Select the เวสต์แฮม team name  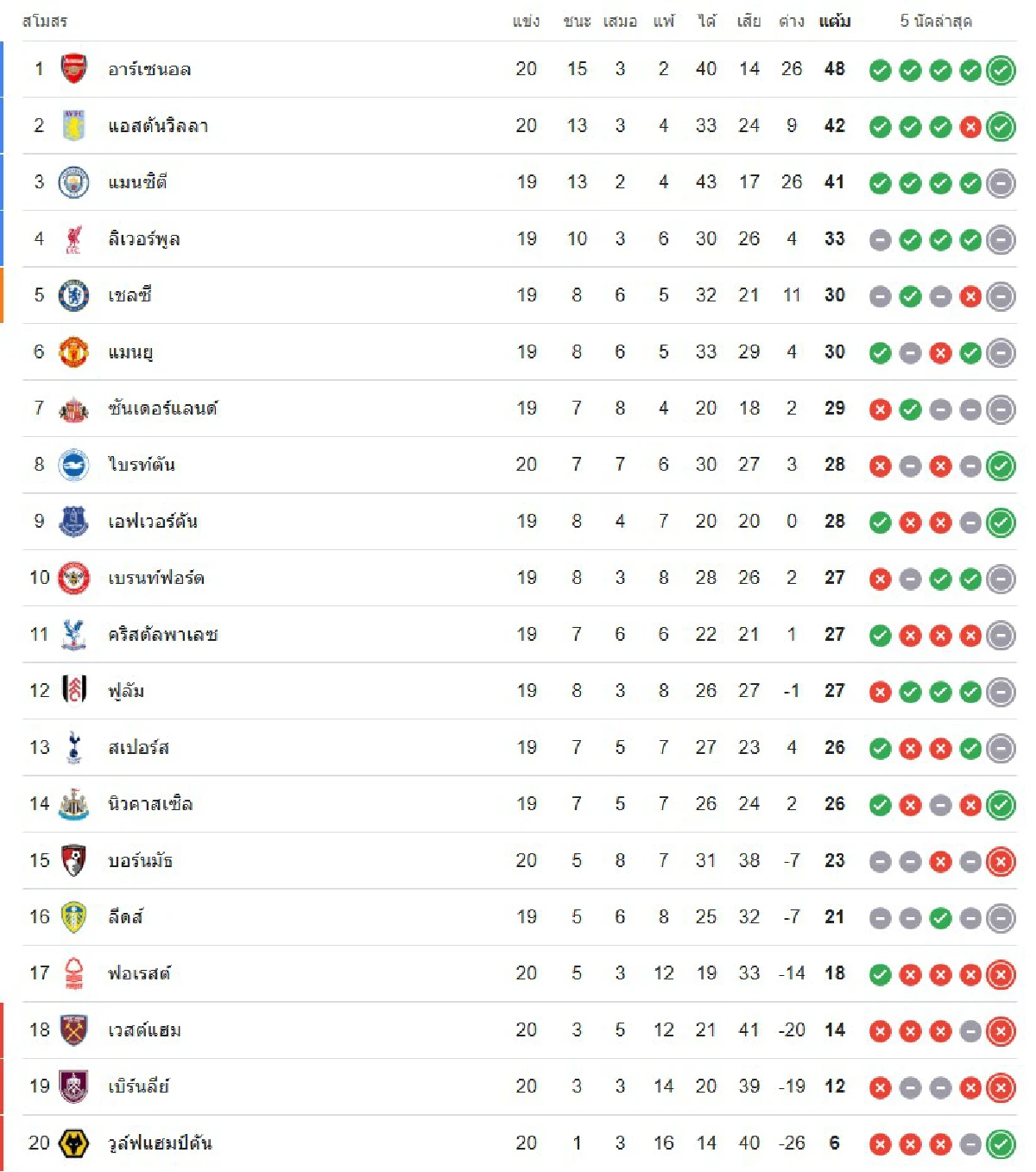(144, 1030)
